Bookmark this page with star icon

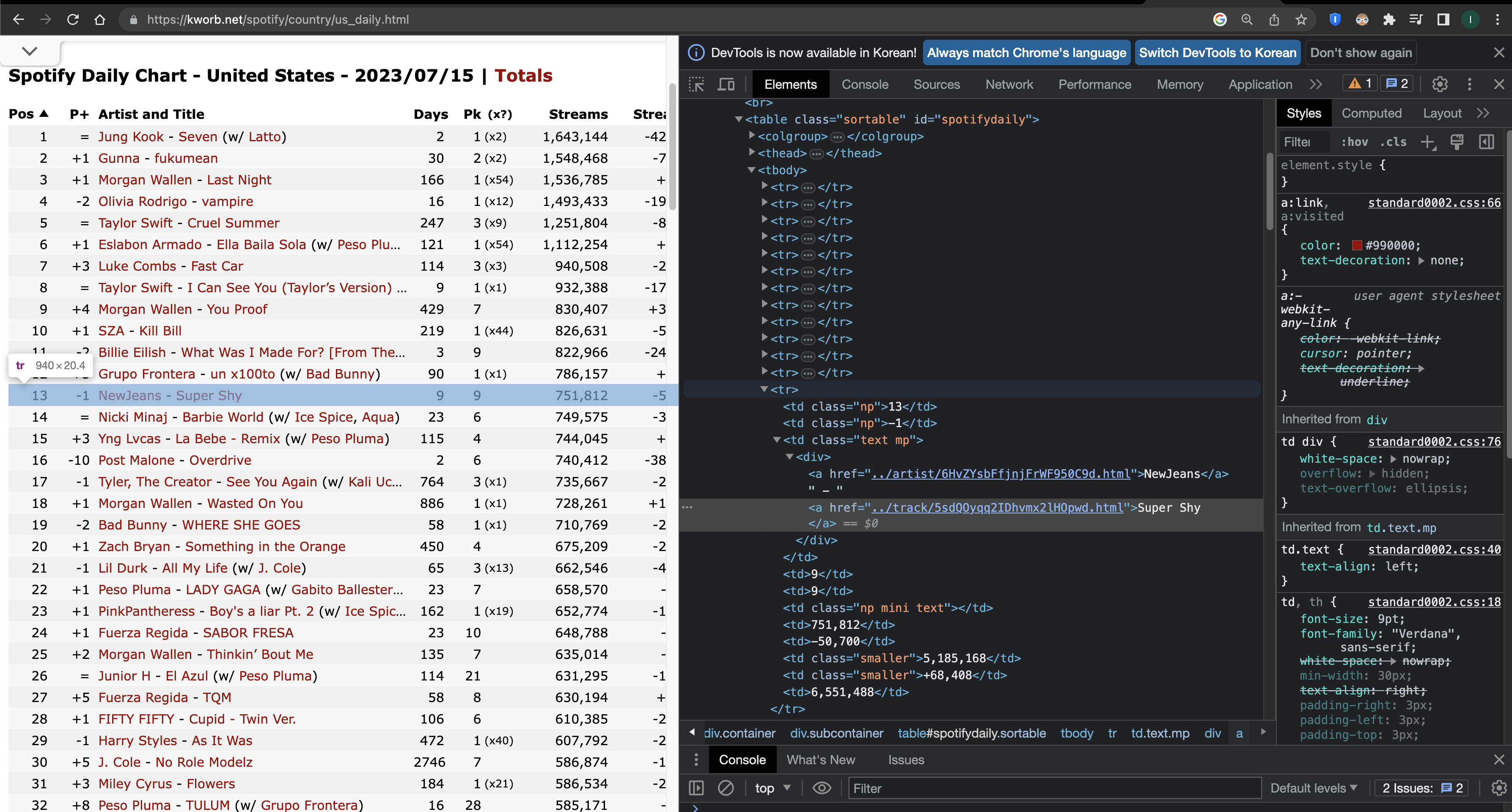[1301, 19]
